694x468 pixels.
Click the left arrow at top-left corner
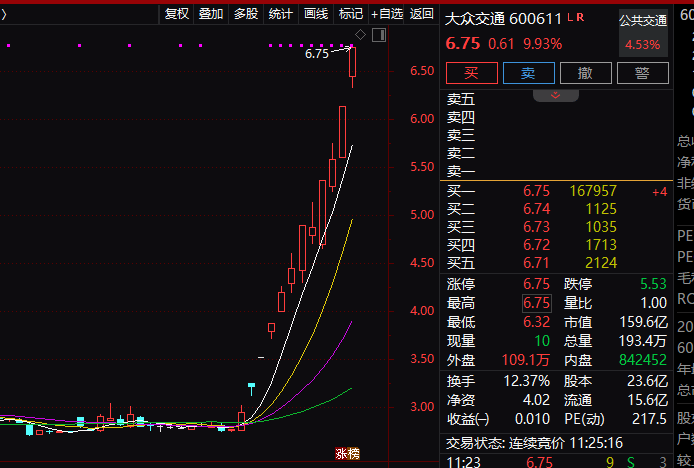(4, 15)
